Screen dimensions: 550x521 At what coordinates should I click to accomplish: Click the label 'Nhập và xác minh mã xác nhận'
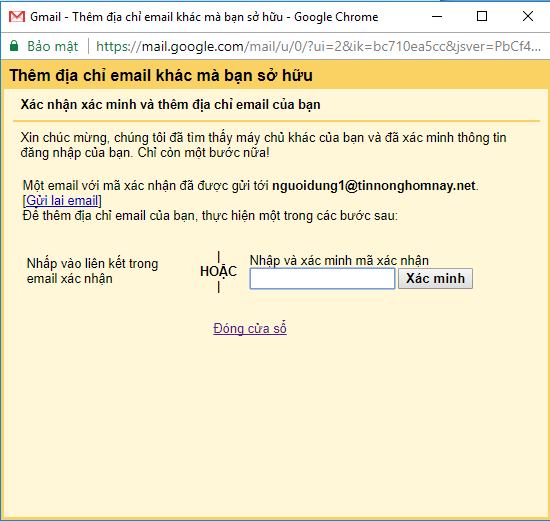(x=339, y=261)
